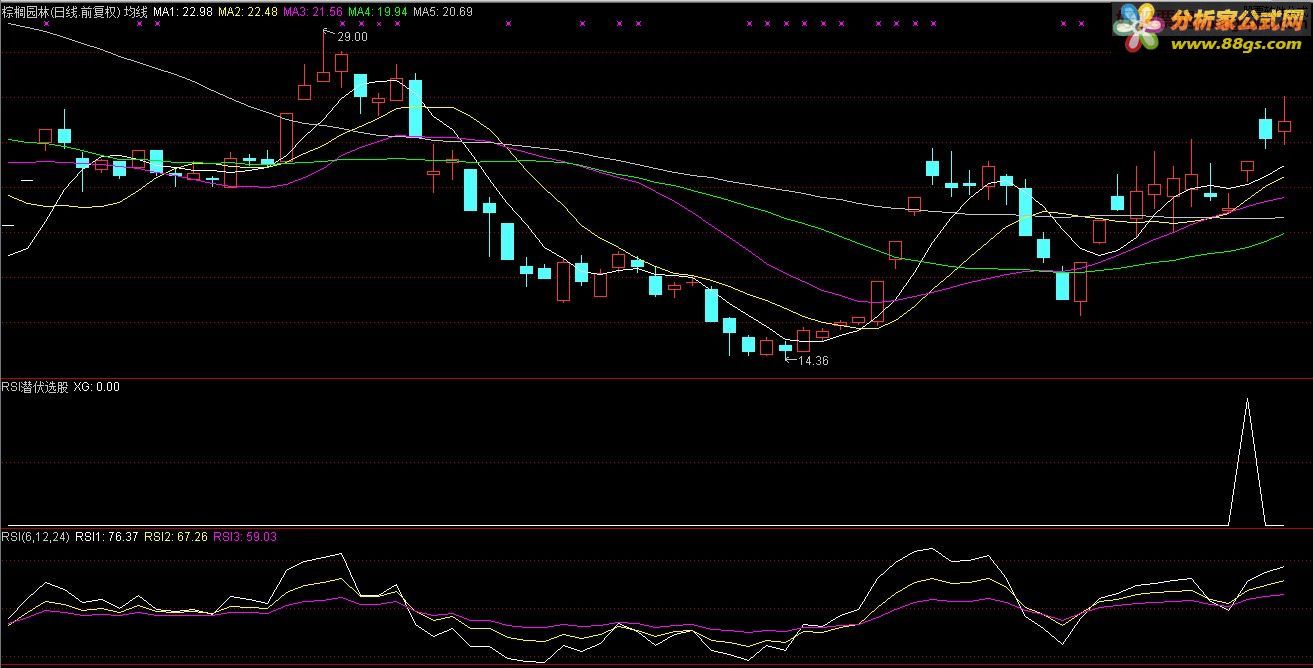Click the stock title 棕榈园林(日线 前复权)
The height and width of the screenshot is (668, 1313).
point(60,12)
